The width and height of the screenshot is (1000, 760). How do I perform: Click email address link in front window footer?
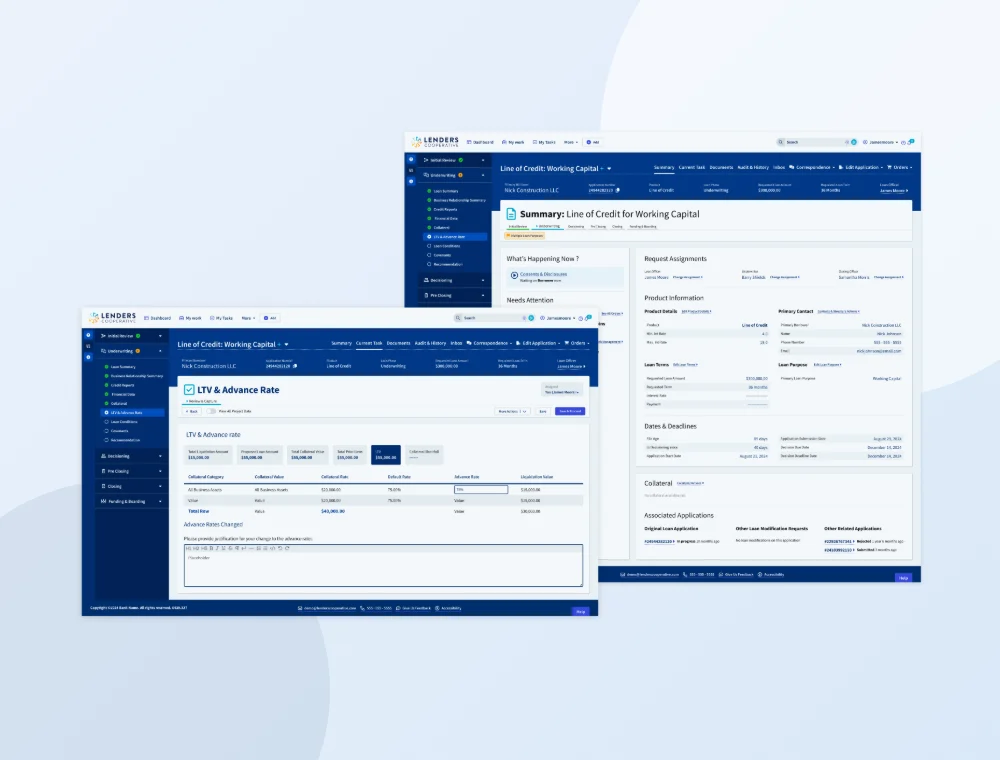pos(327,608)
